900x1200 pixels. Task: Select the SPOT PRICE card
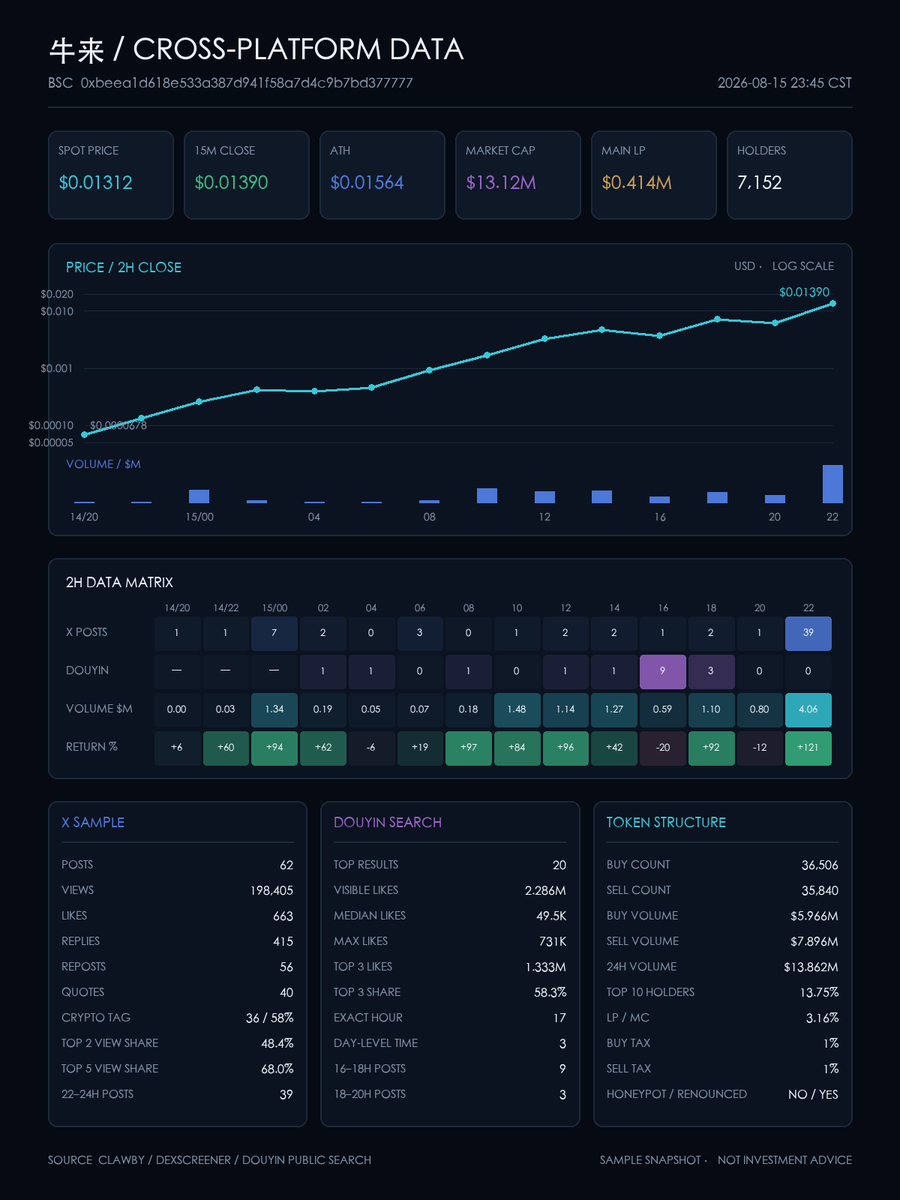[110, 175]
